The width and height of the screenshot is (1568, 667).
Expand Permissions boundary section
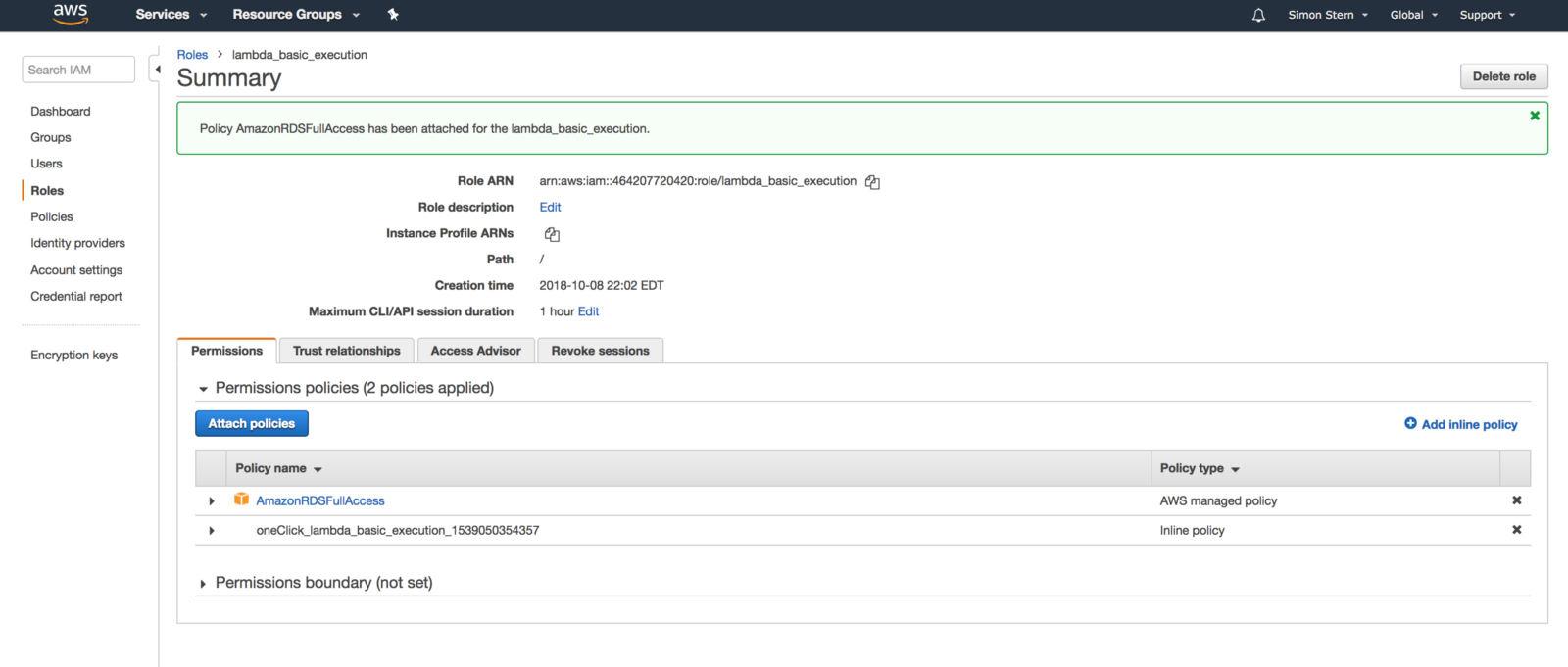(x=203, y=584)
